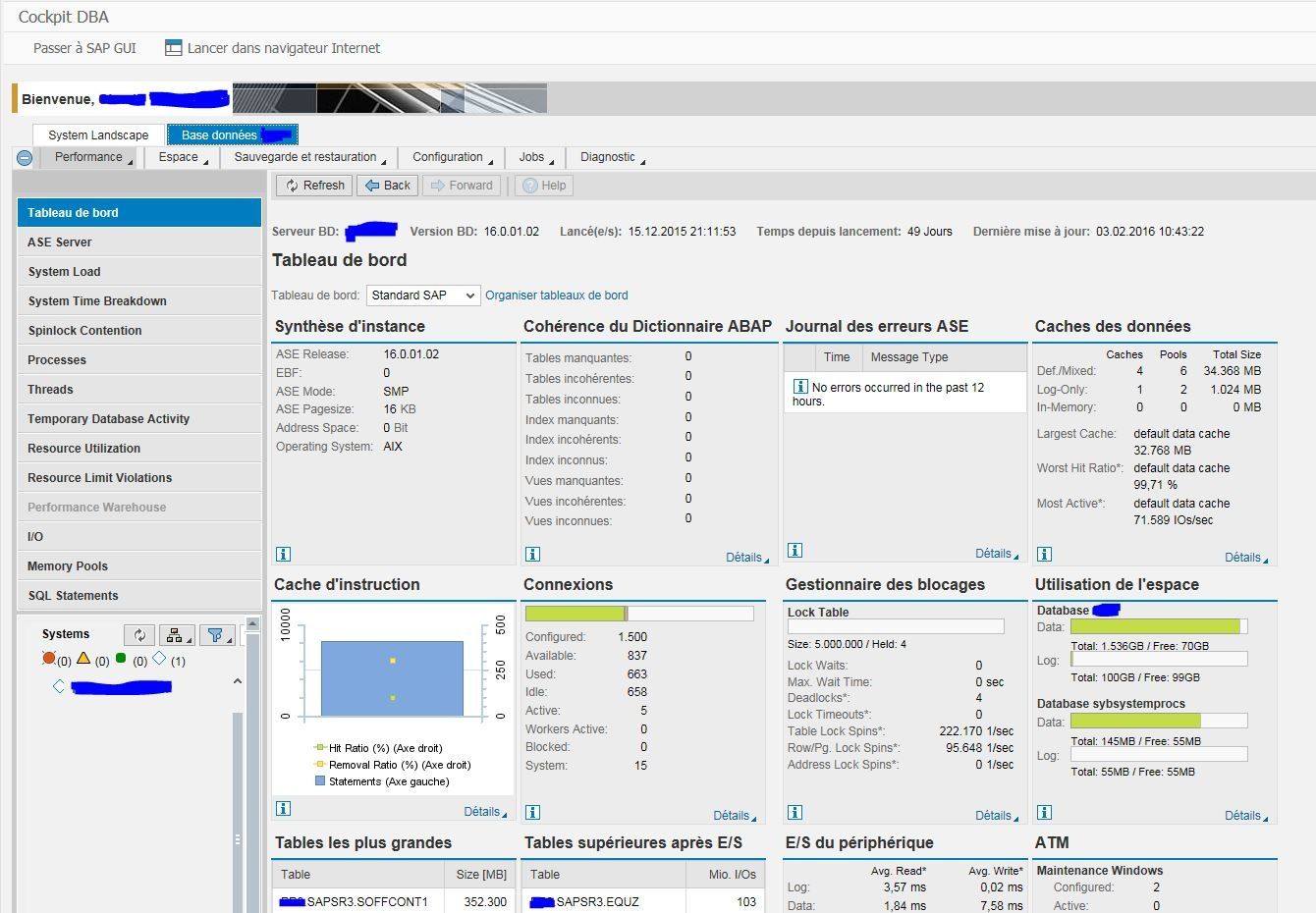Open Organiser tableaux de bord
This screenshot has height=913, width=1316.
[x=557, y=295]
